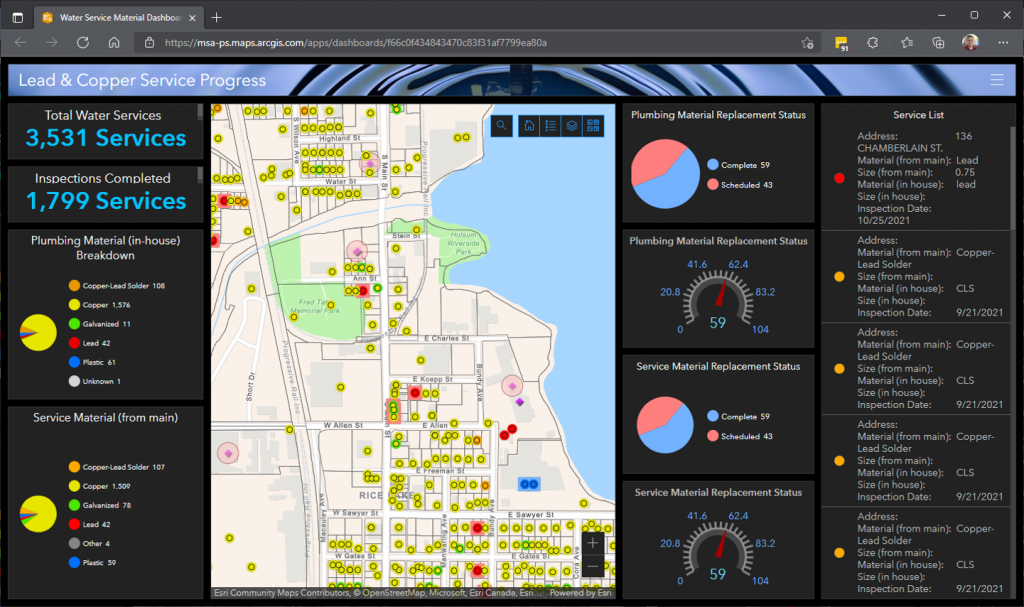Image resolution: width=1024 pixels, height=607 pixels.
Task: Refresh the dashboard page
Action: pos(83,42)
